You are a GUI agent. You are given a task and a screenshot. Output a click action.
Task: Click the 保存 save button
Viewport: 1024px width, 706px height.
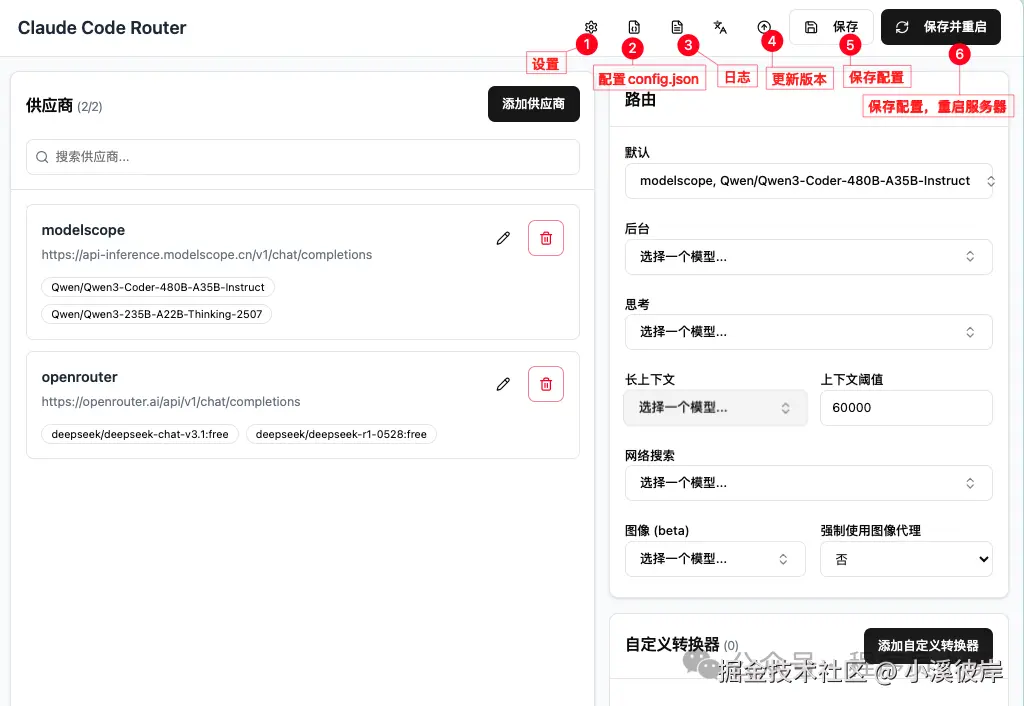[832, 27]
